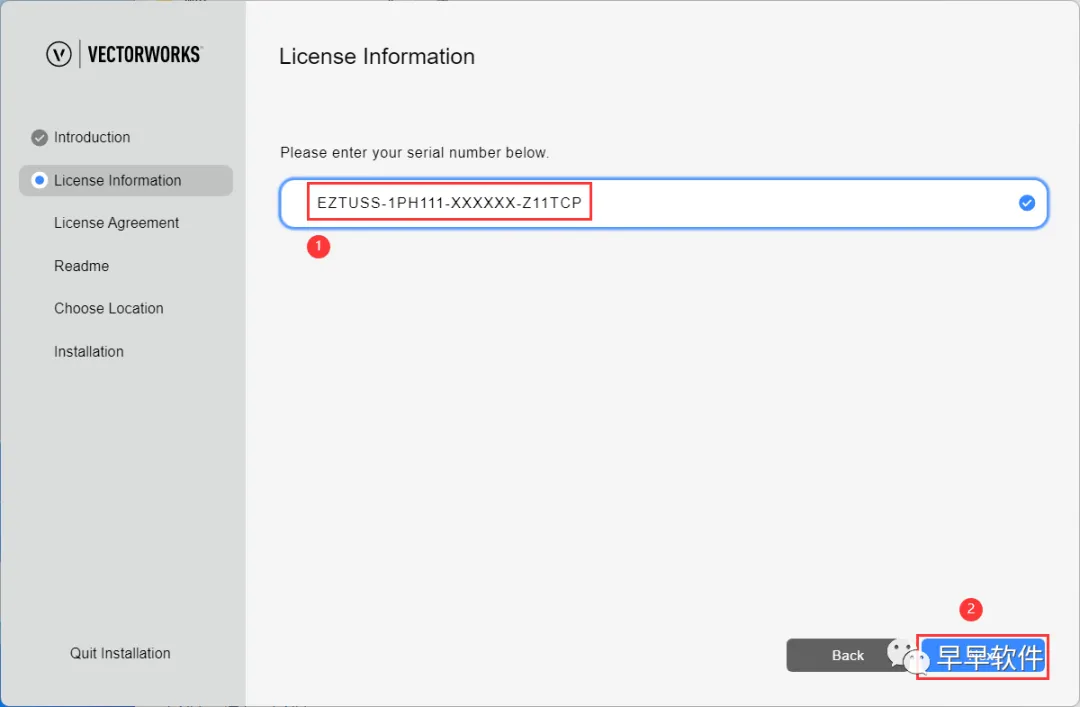The height and width of the screenshot is (707, 1080).
Task: Go Back to previous page
Action: pos(847,655)
